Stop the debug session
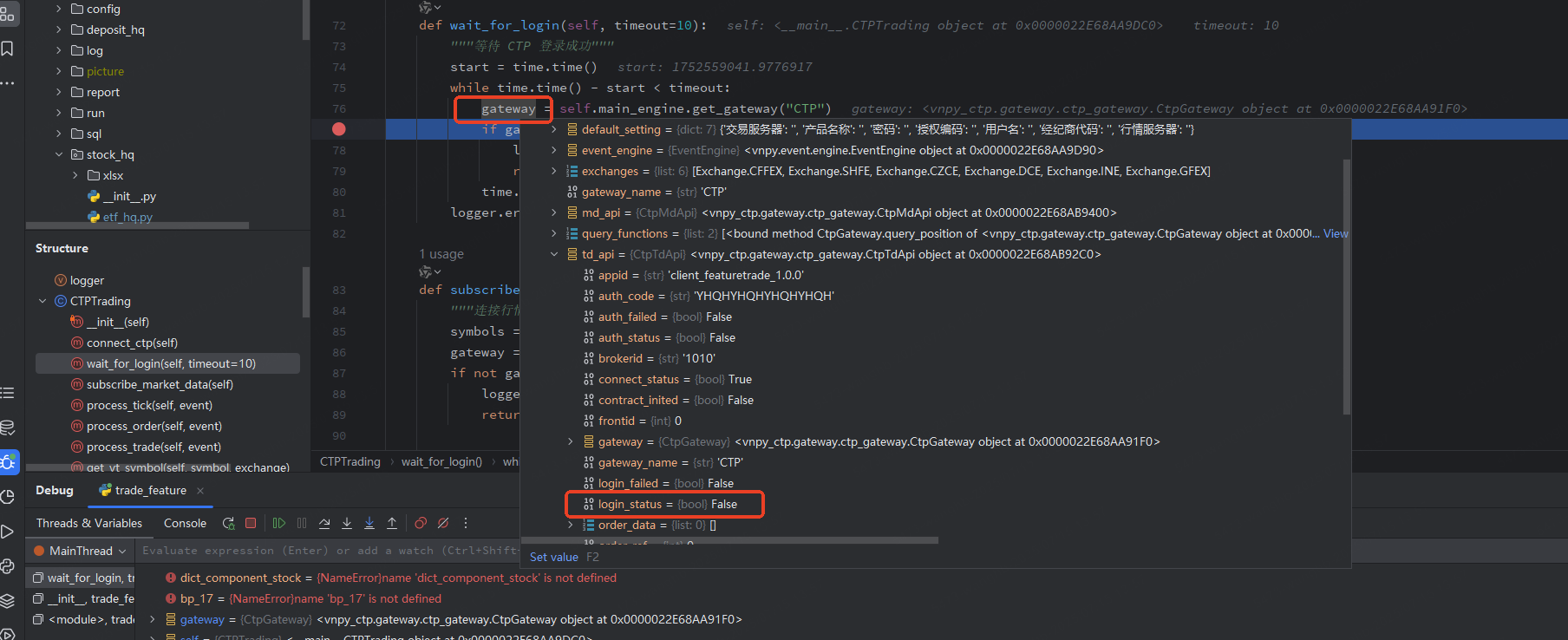Viewport: 1568px width, 640px height. coord(251,523)
